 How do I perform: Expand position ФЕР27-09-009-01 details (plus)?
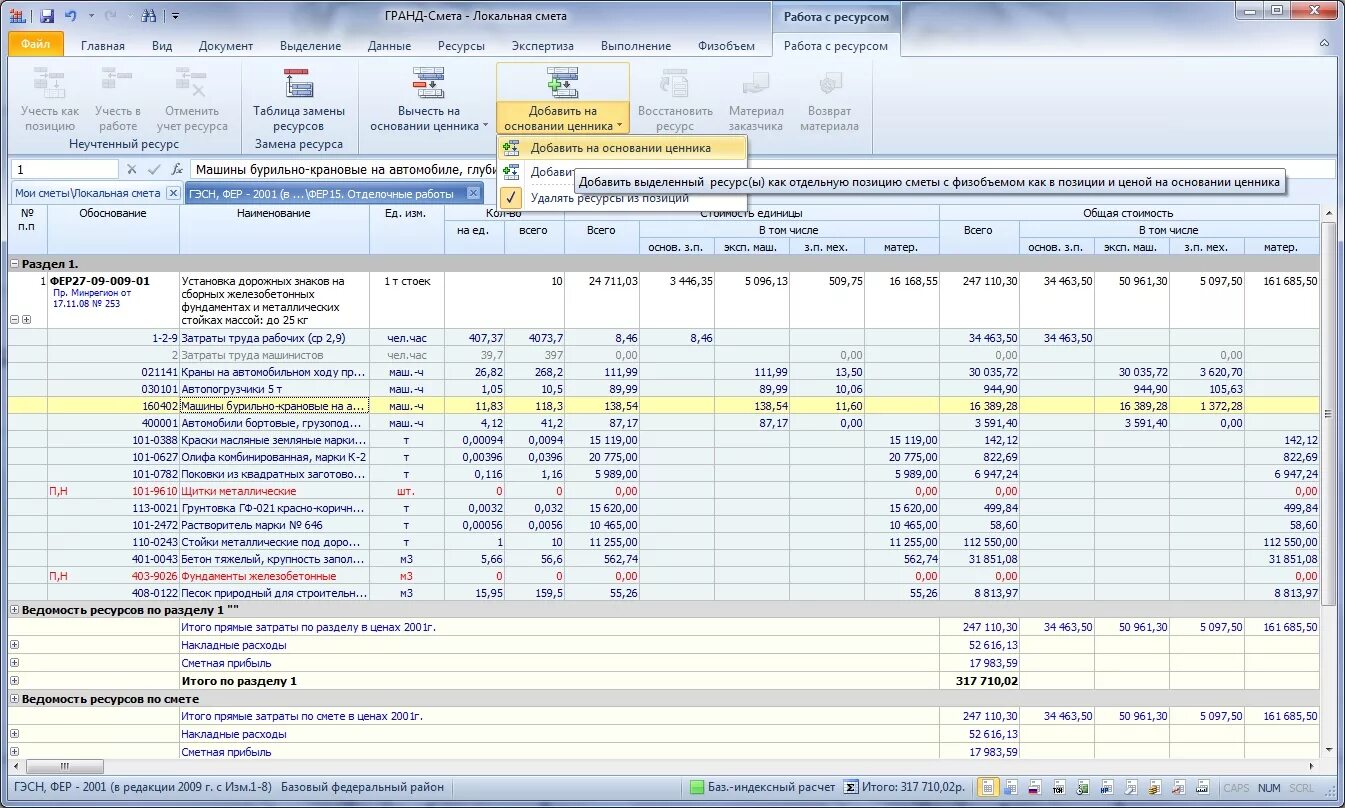click(x=26, y=320)
